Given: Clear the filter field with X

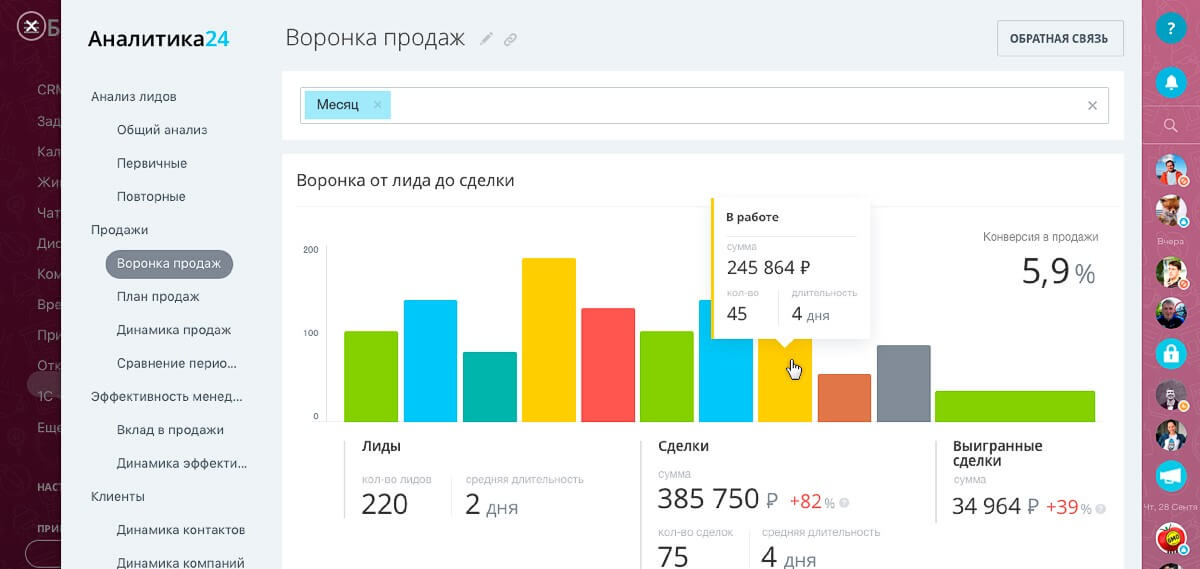Looking at the screenshot, I should tap(1092, 105).
